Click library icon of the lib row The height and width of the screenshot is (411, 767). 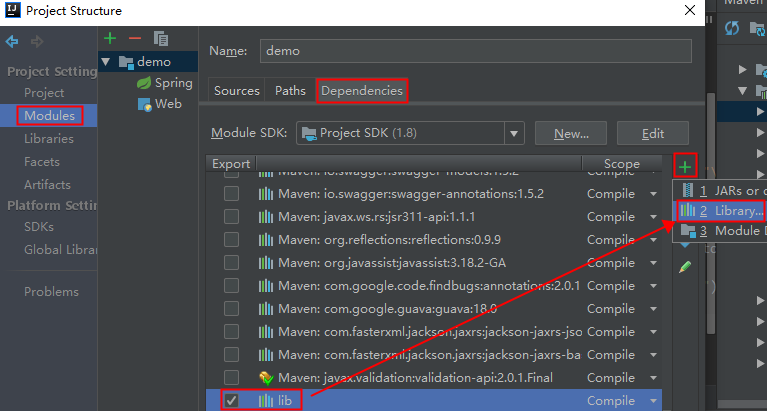pos(266,401)
